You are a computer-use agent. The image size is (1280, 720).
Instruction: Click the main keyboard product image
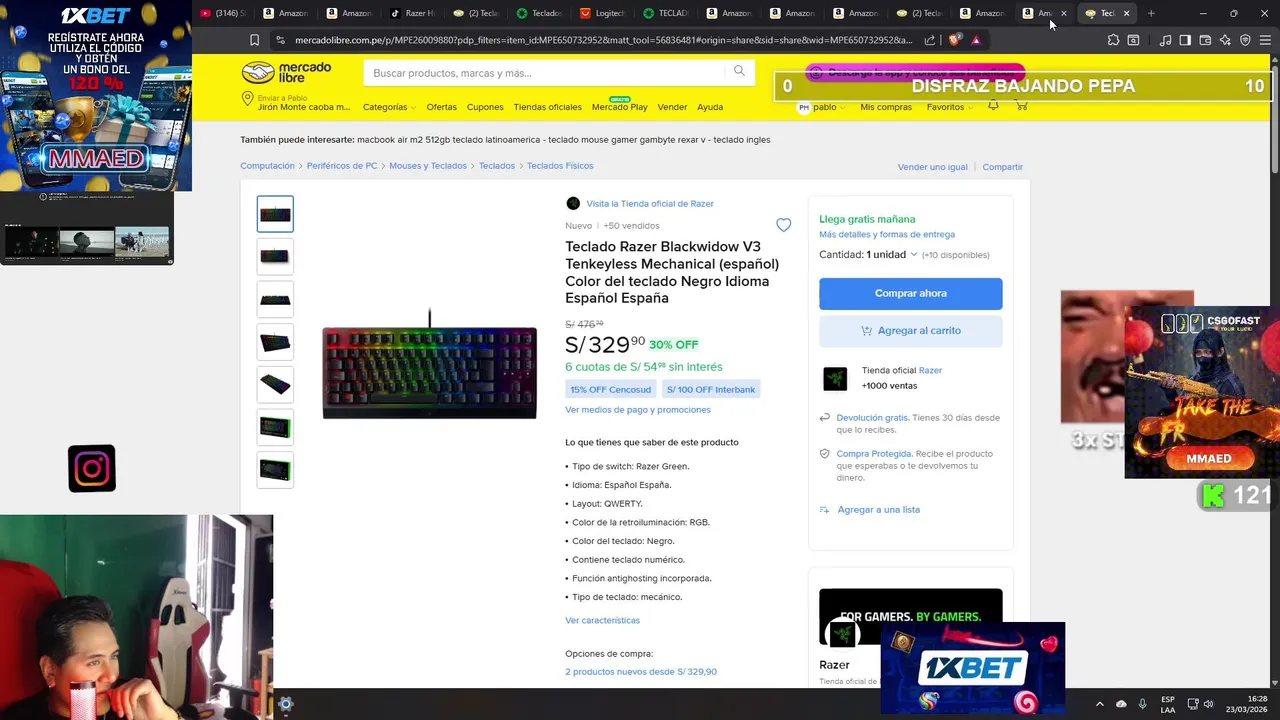point(430,366)
